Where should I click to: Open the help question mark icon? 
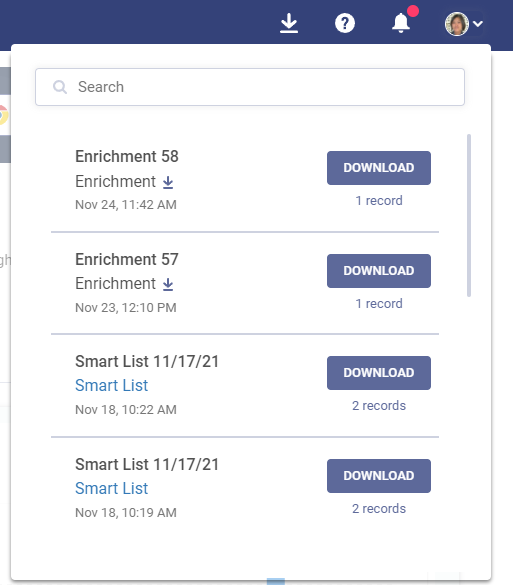pos(345,24)
